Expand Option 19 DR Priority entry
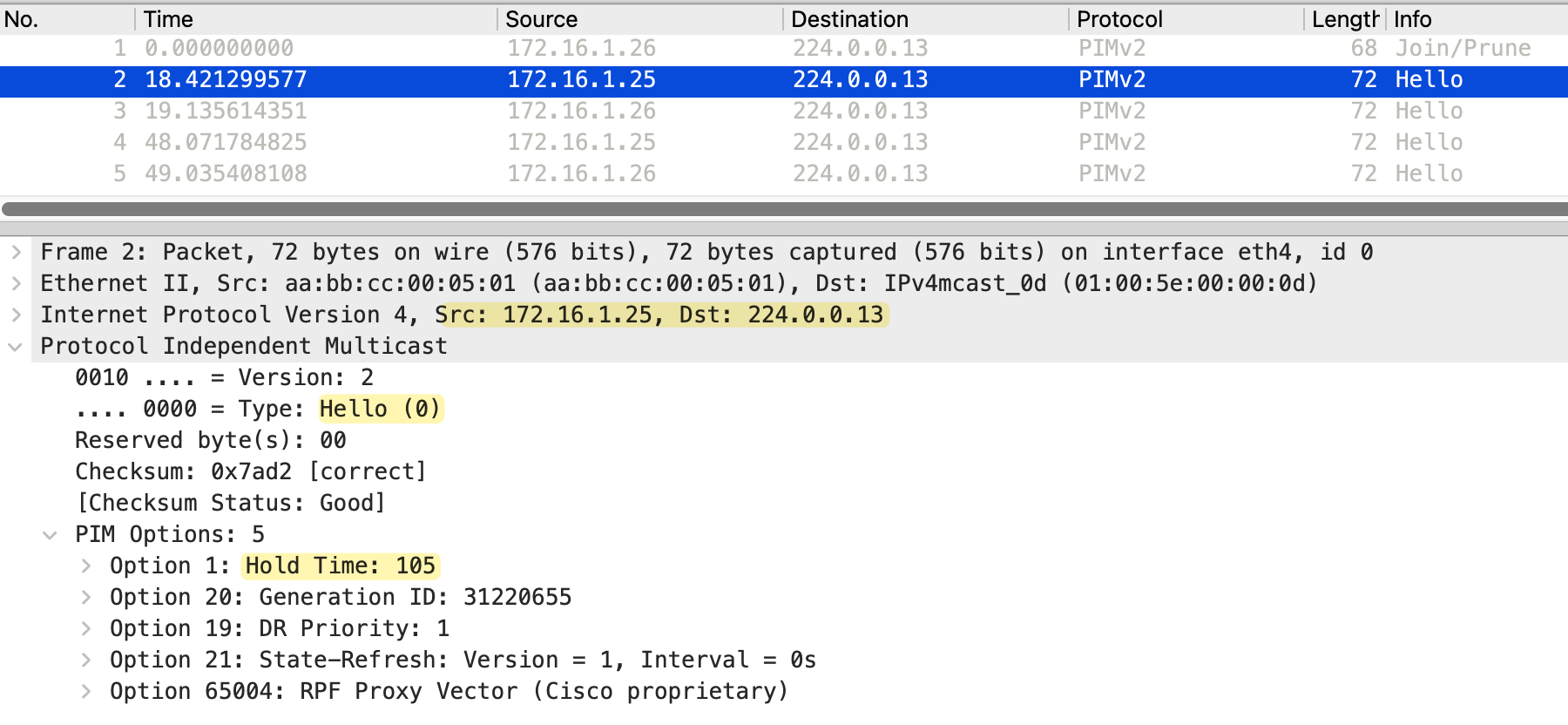Screen dimensions: 1568x725 [x=85, y=629]
